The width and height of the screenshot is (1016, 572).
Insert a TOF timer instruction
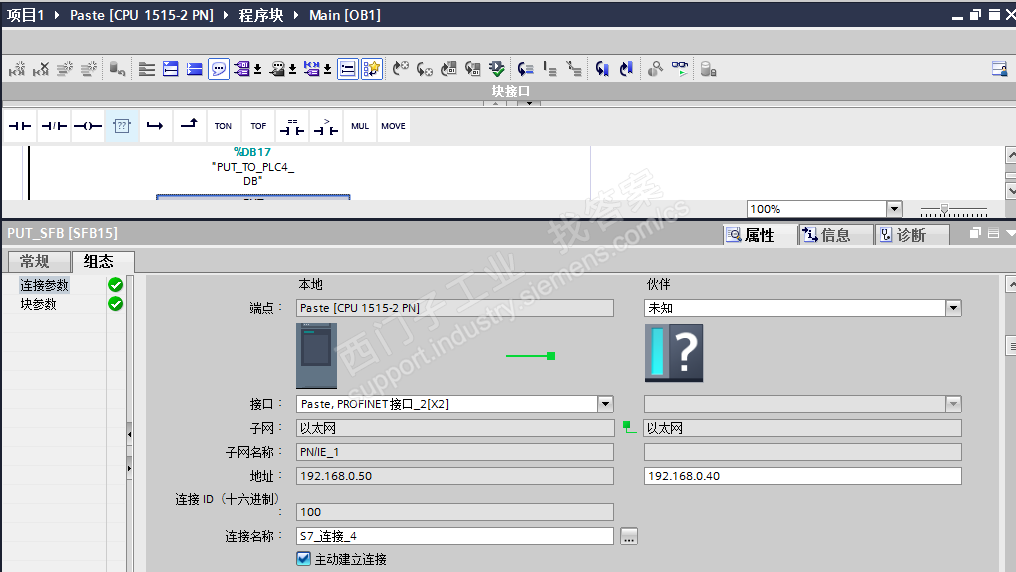pos(258,126)
